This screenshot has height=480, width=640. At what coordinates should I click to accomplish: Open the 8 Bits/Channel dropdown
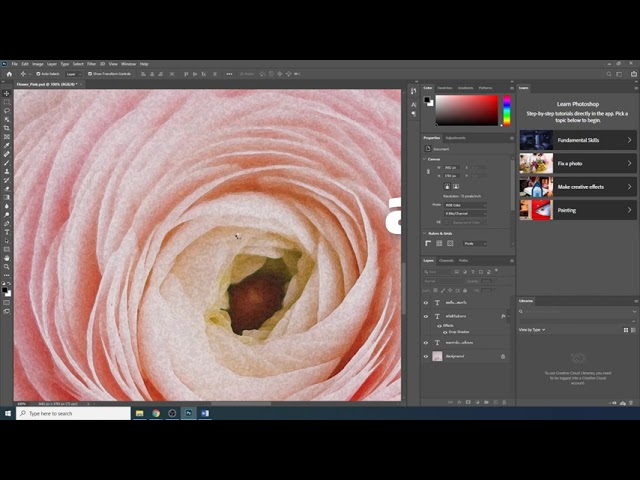coord(465,213)
